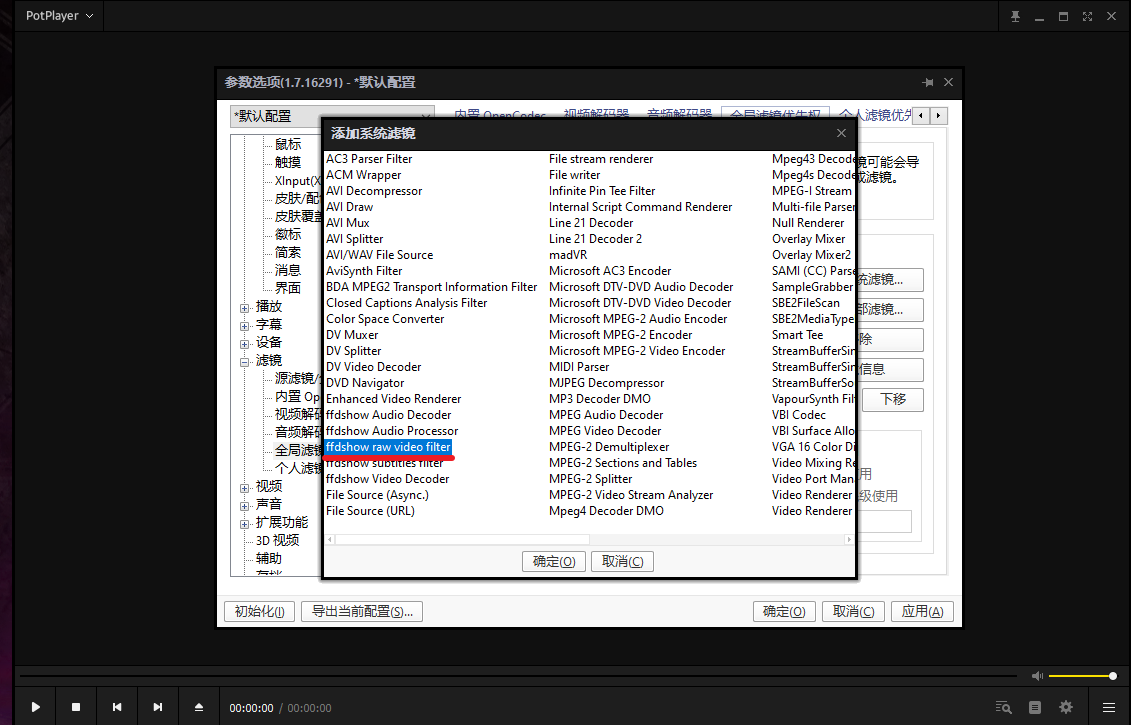
Task: Mute audio via the speaker icon
Action: (x=1038, y=676)
